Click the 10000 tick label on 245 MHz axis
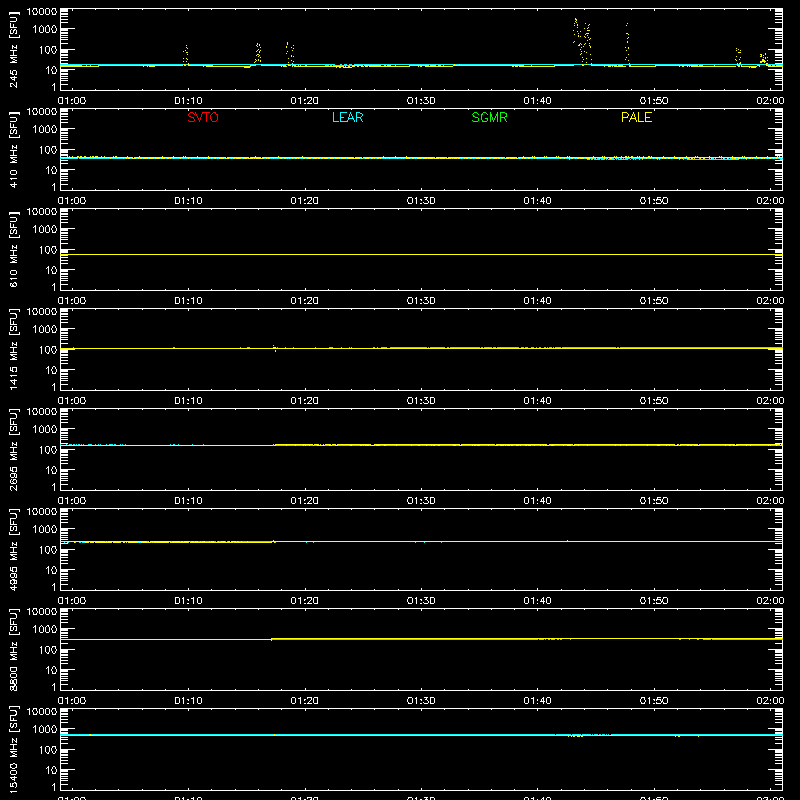 point(42,11)
